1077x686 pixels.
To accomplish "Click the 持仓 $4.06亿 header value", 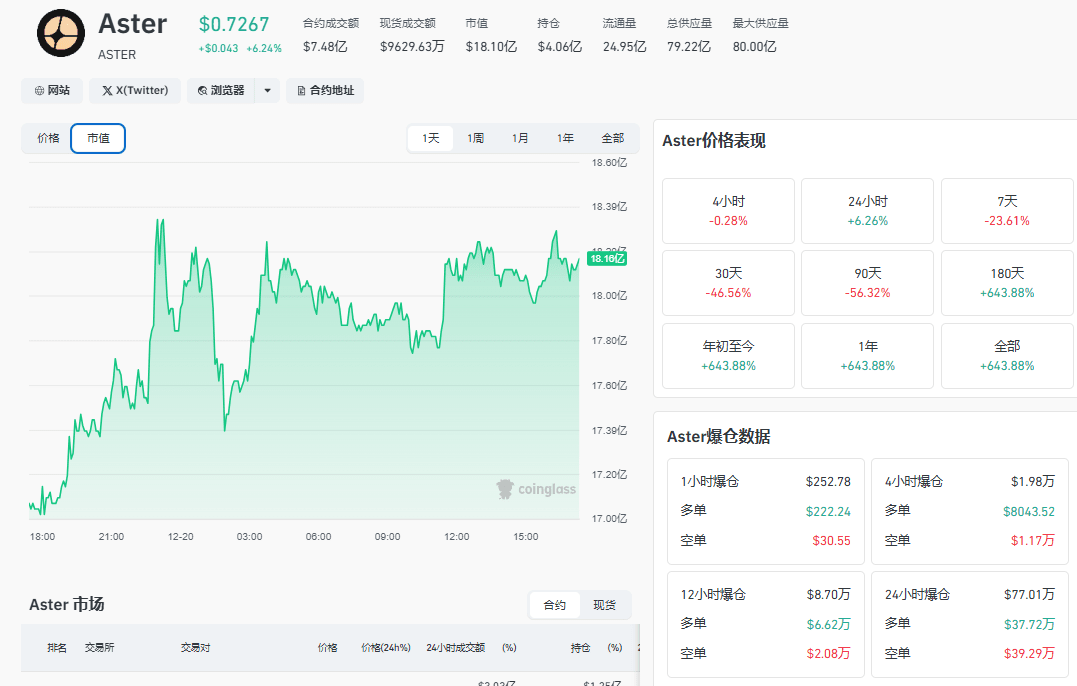I will pos(560,47).
